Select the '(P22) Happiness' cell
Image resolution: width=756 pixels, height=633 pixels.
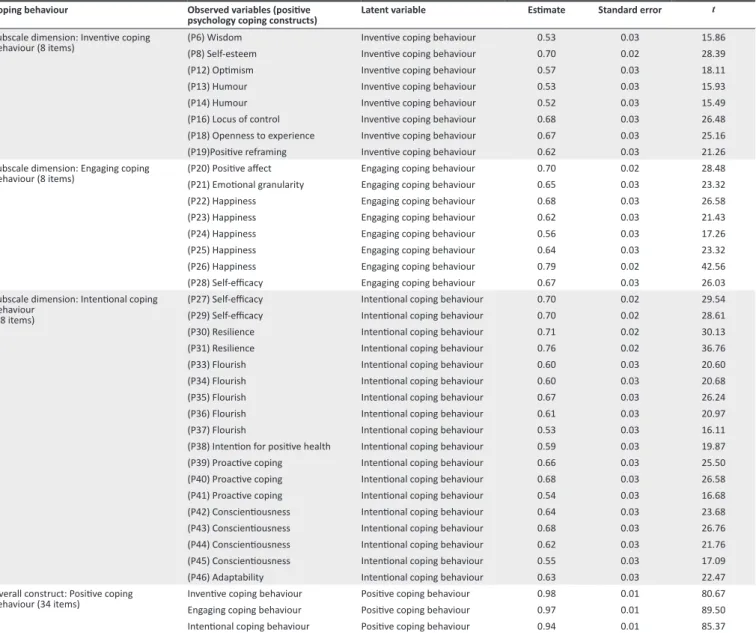pos(222,201)
